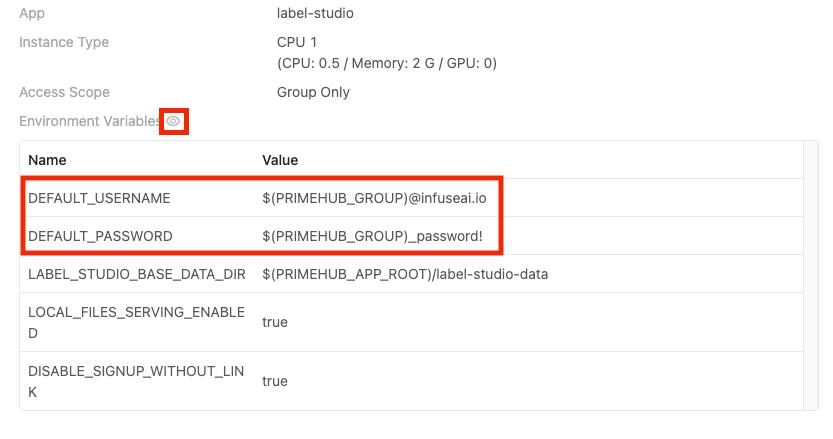Click the Access Scope label
833x439 pixels.
click(x=64, y=92)
